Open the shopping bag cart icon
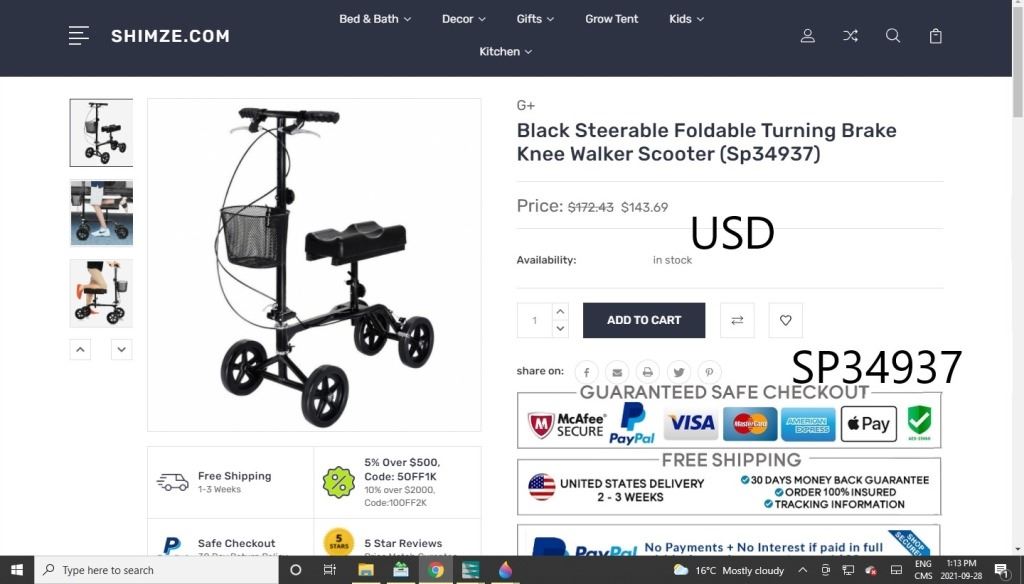This screenshot has width=1024, height=584. [936, 36]
